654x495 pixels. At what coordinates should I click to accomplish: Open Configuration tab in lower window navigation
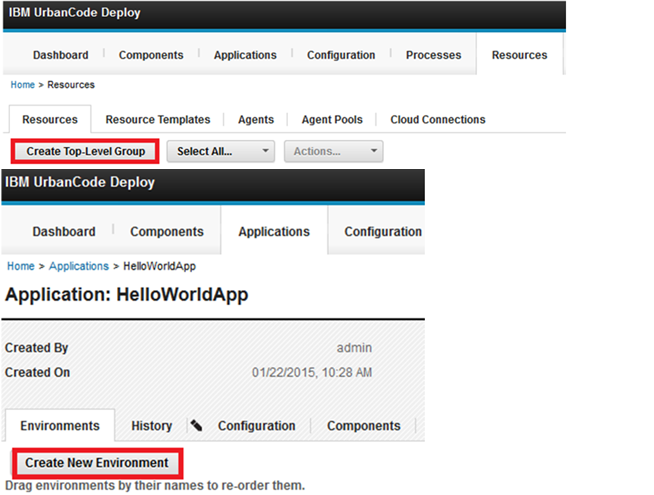[x=383, y=231]
